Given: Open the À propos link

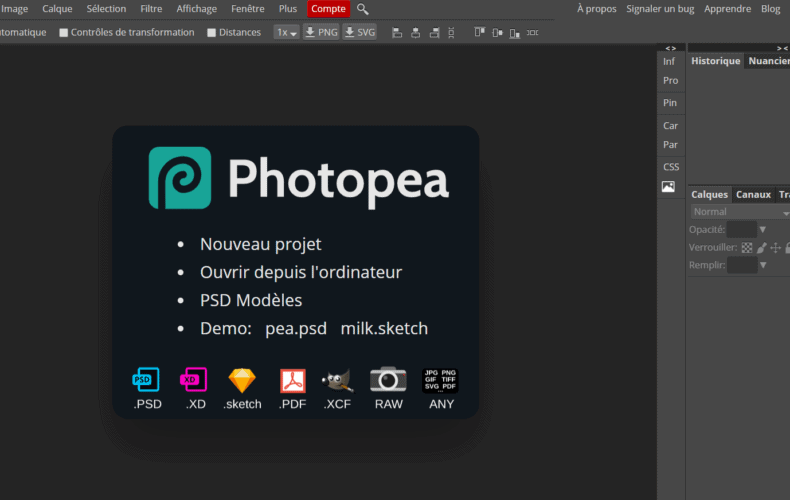Looking at the screenshot, I should point(597,9).
